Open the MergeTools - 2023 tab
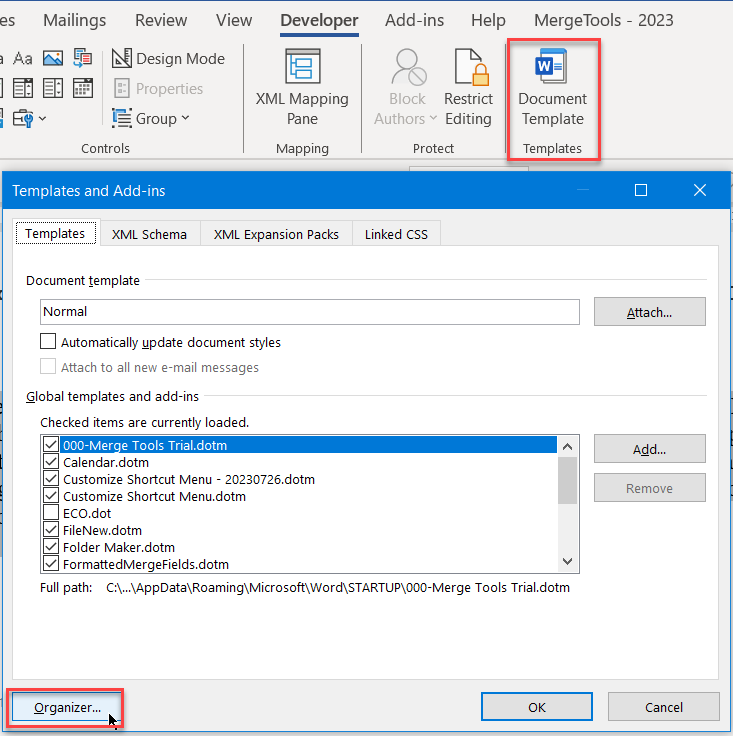 coord(603,21)
